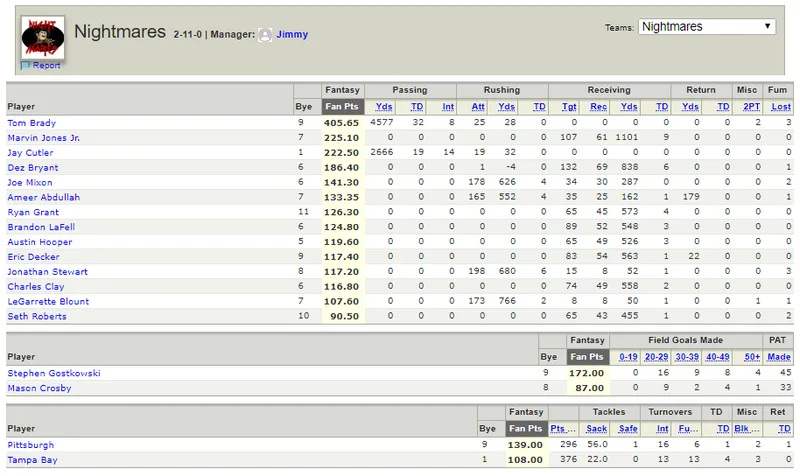
Task: Open LeGarrette Blount player page
Action: [48, 302]
